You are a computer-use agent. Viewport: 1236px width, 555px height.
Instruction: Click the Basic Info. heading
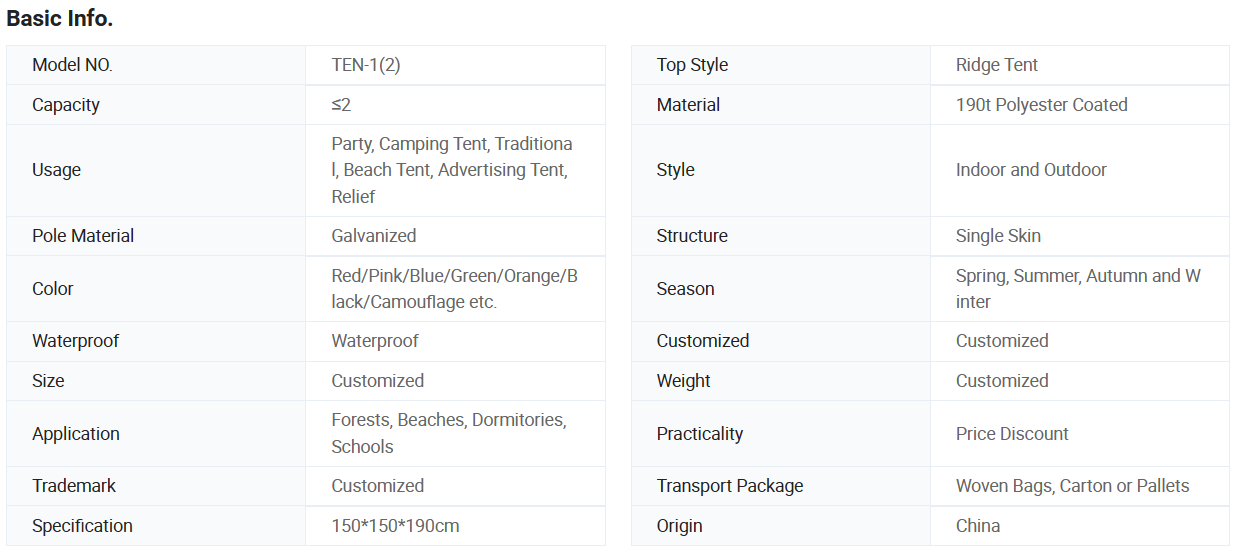tap(60, 18)
